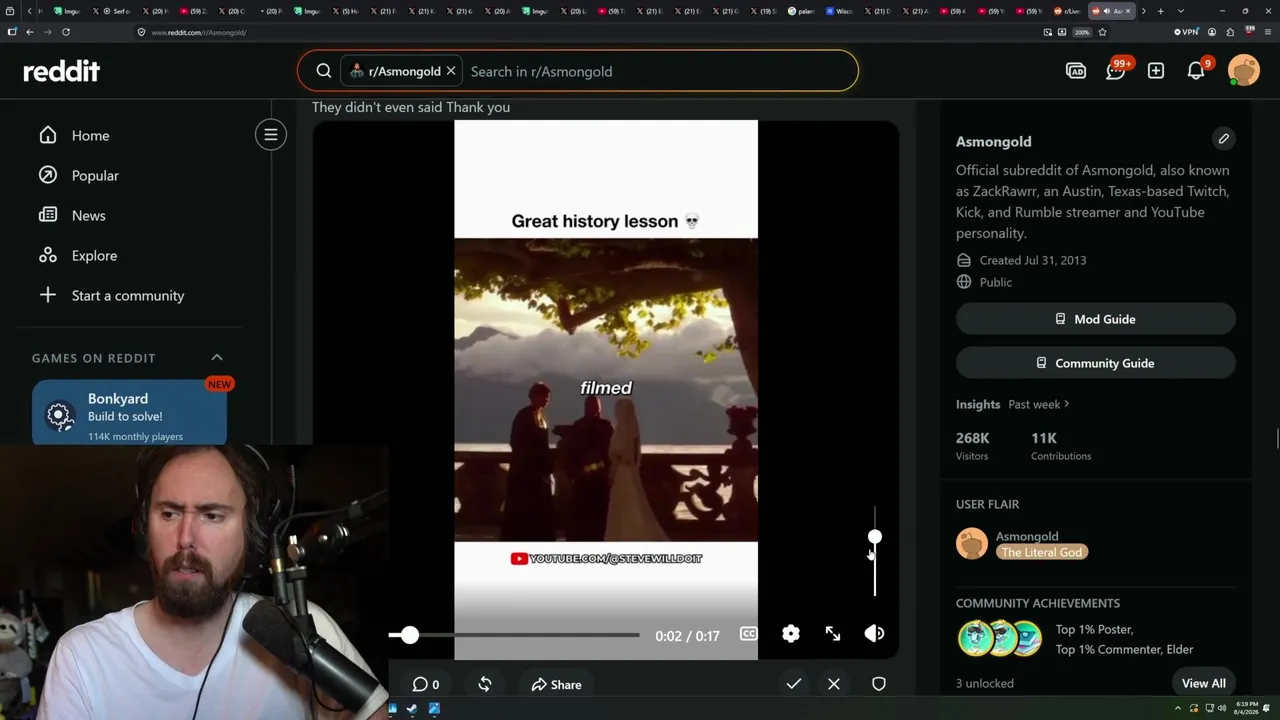Viewport: 1280px width, 720px height.
Task: Edit community details pencil icon
Action: click(x=1223, y=139)
